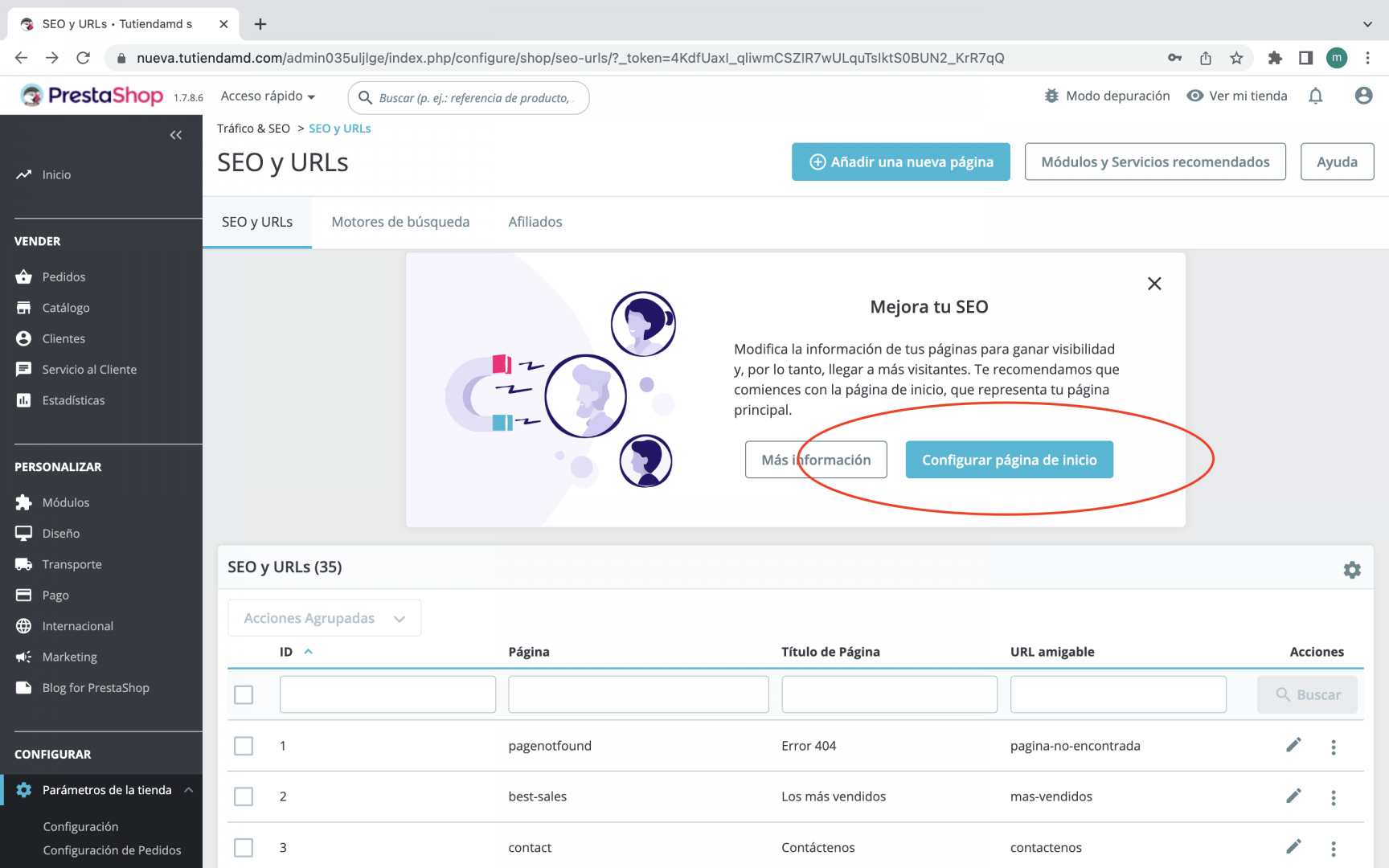Switch to Motores de búsqueda tab
The height and width of the screenshot is (868, 1389).
click(x=400, y=223)
